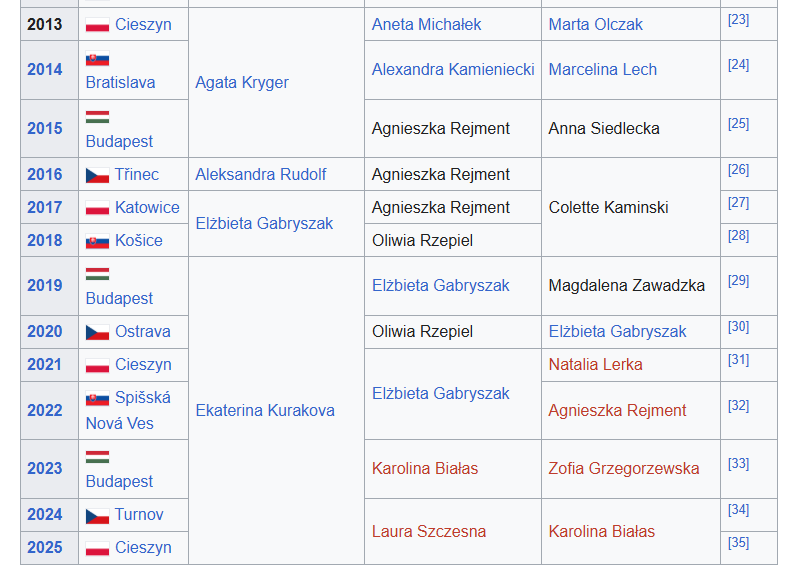791x580 pixels.
Task: Click the Slovak flag beside Košice
Action: click(97, 241)
